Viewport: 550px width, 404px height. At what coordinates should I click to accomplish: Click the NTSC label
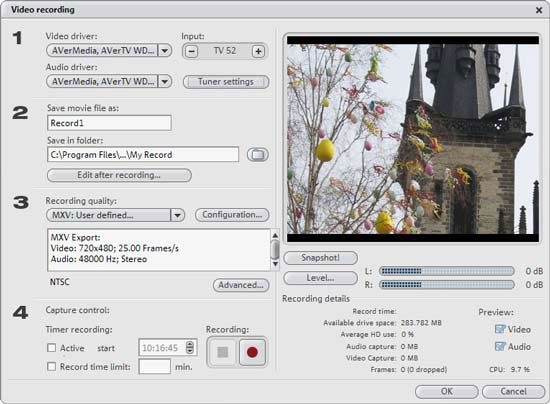point(60,282)
